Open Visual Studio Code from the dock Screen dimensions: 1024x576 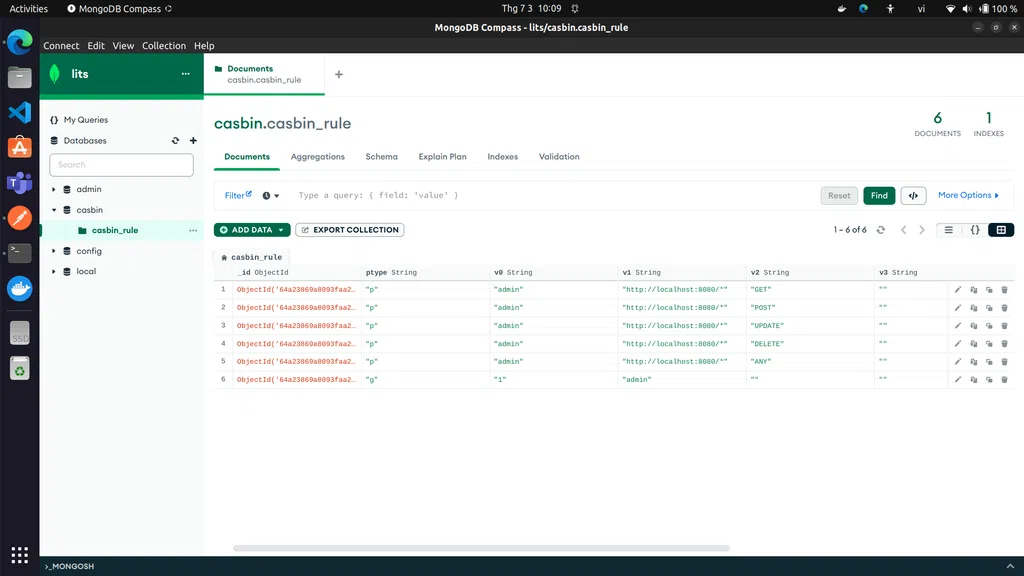coord(20,112)
